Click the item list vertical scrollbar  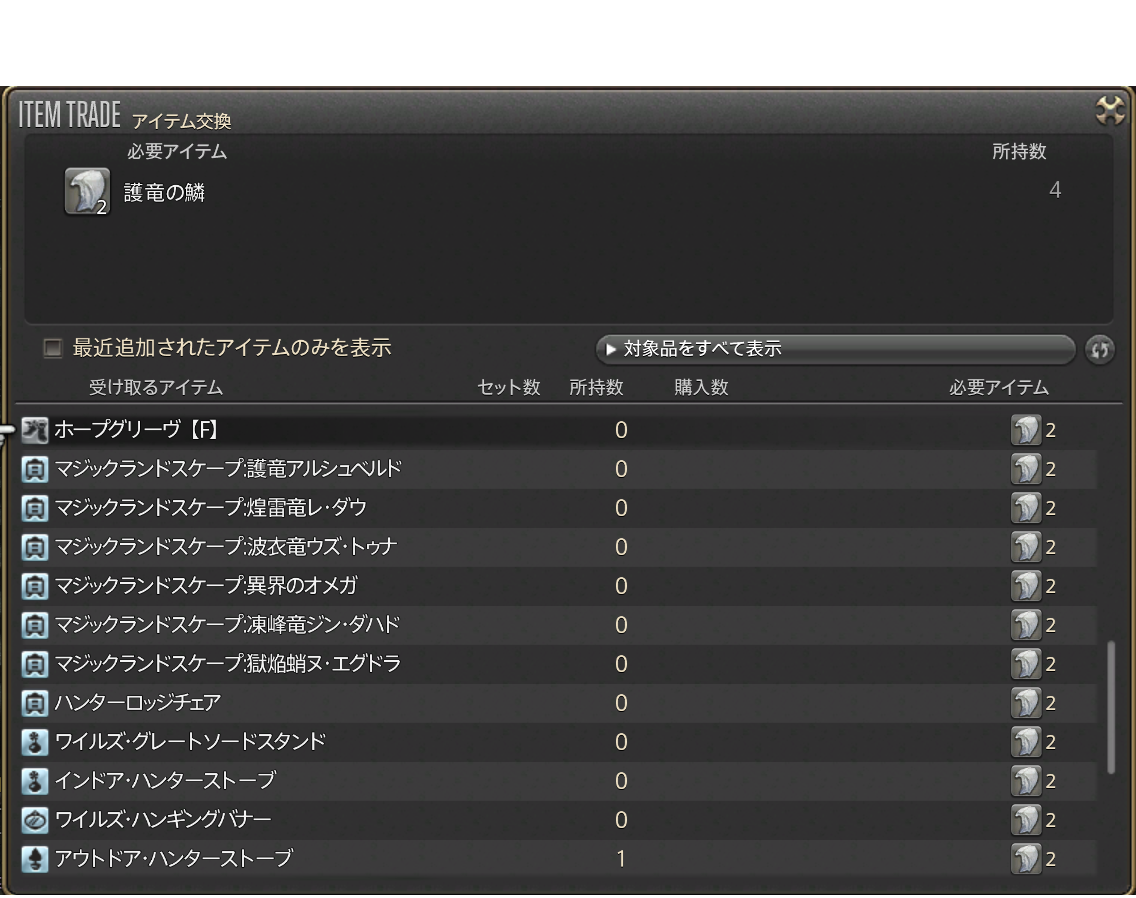1110,707
